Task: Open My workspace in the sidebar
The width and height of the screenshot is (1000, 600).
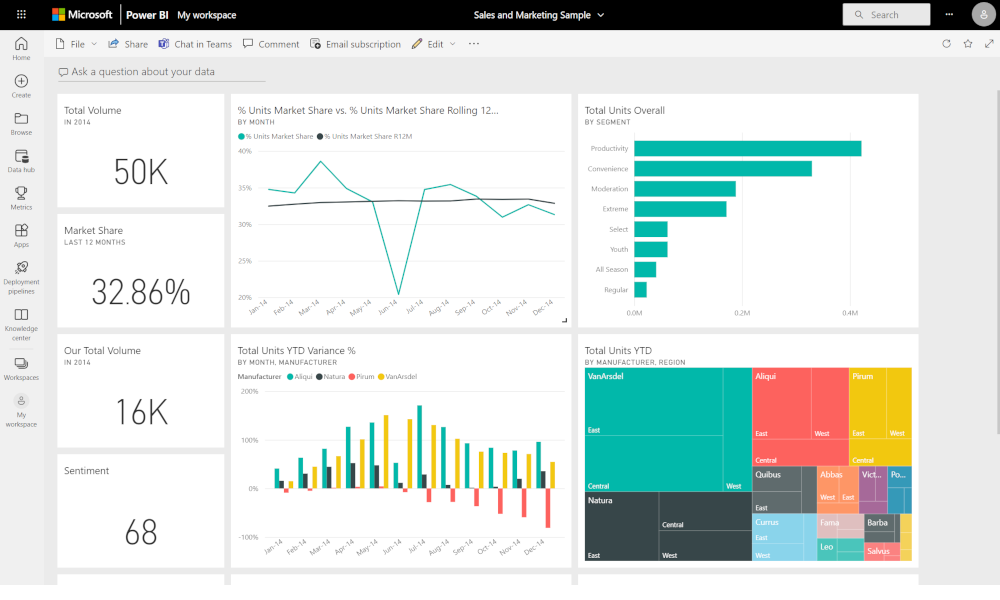Action: pos(21,411)
